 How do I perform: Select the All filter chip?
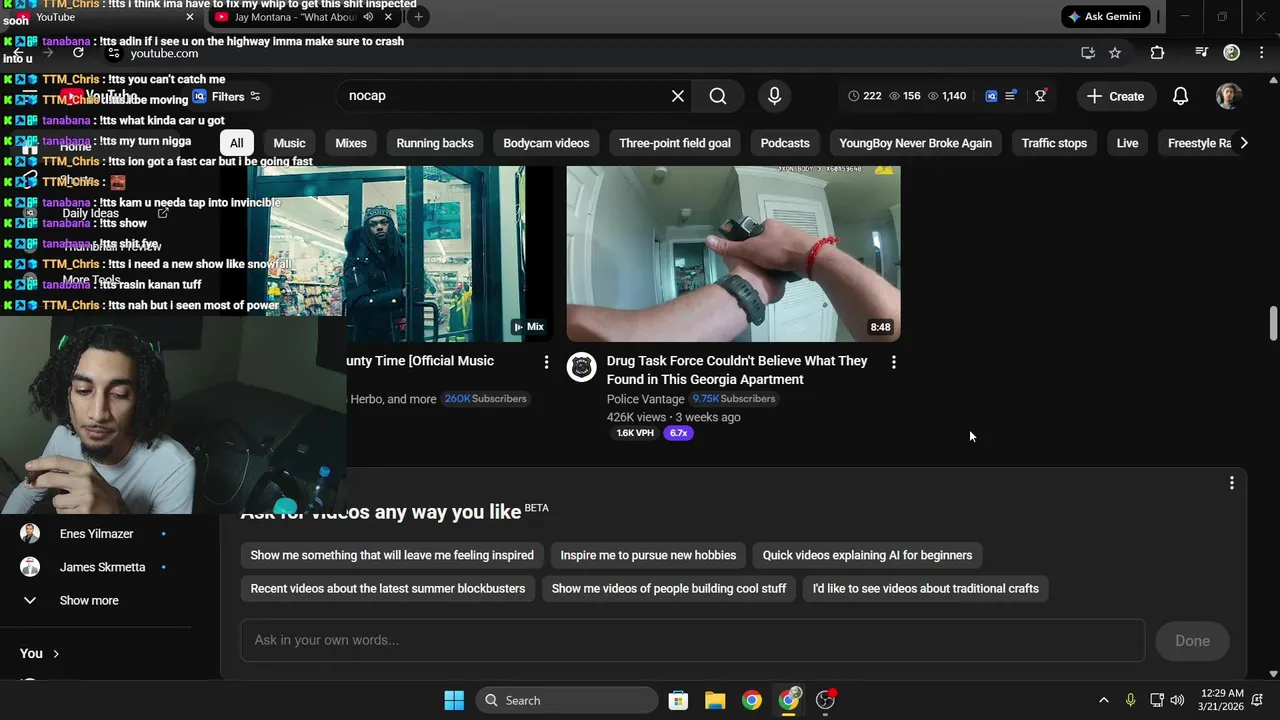pos(237,143)
